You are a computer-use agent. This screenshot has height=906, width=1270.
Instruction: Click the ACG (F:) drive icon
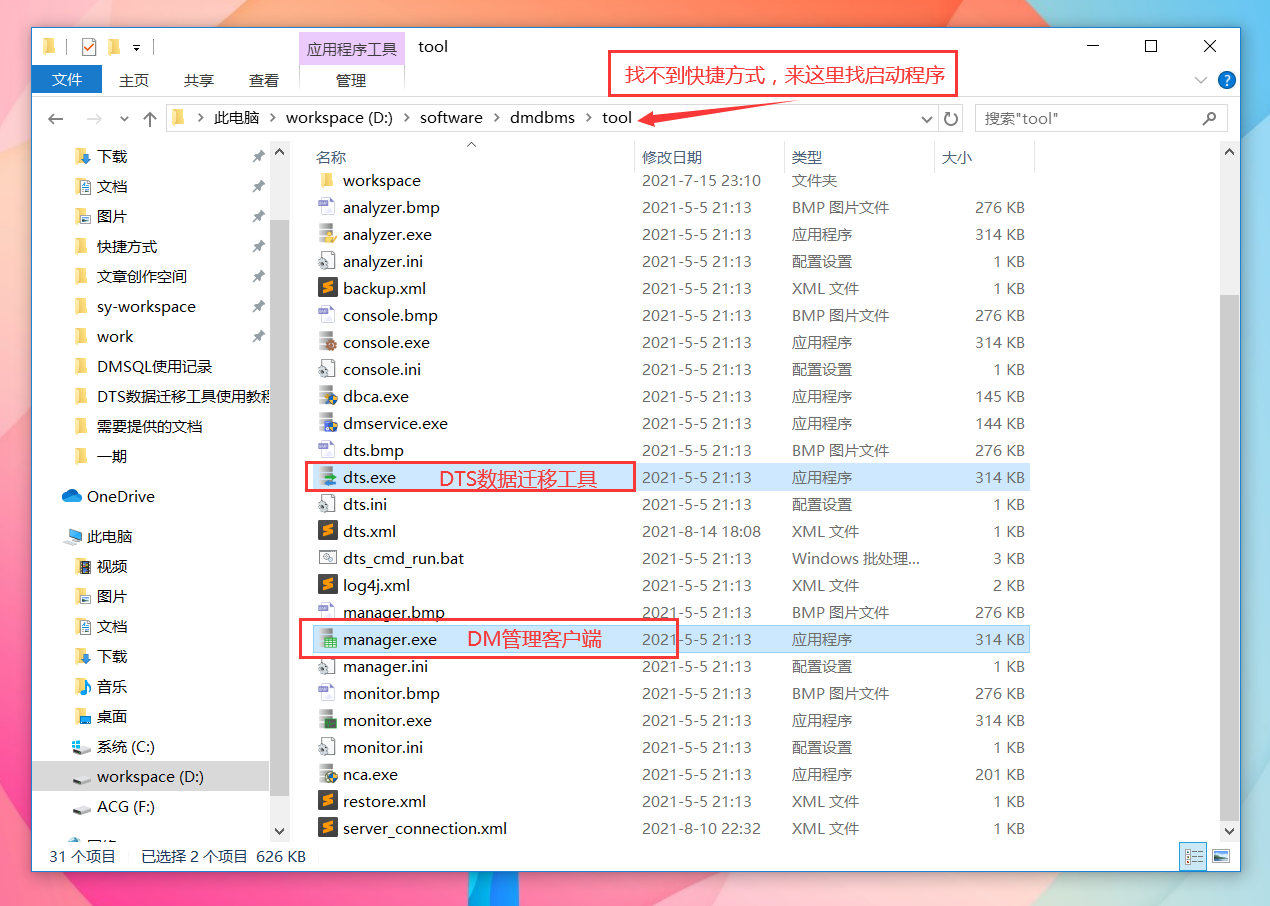pos(82,807)
